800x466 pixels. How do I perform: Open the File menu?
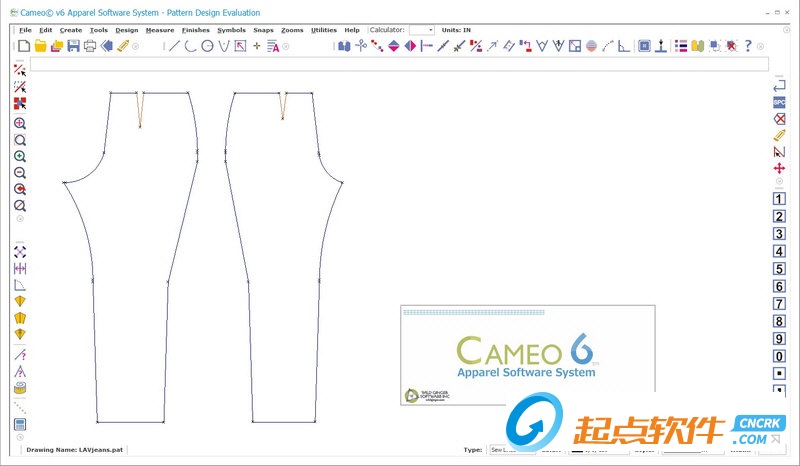[25, 30]
